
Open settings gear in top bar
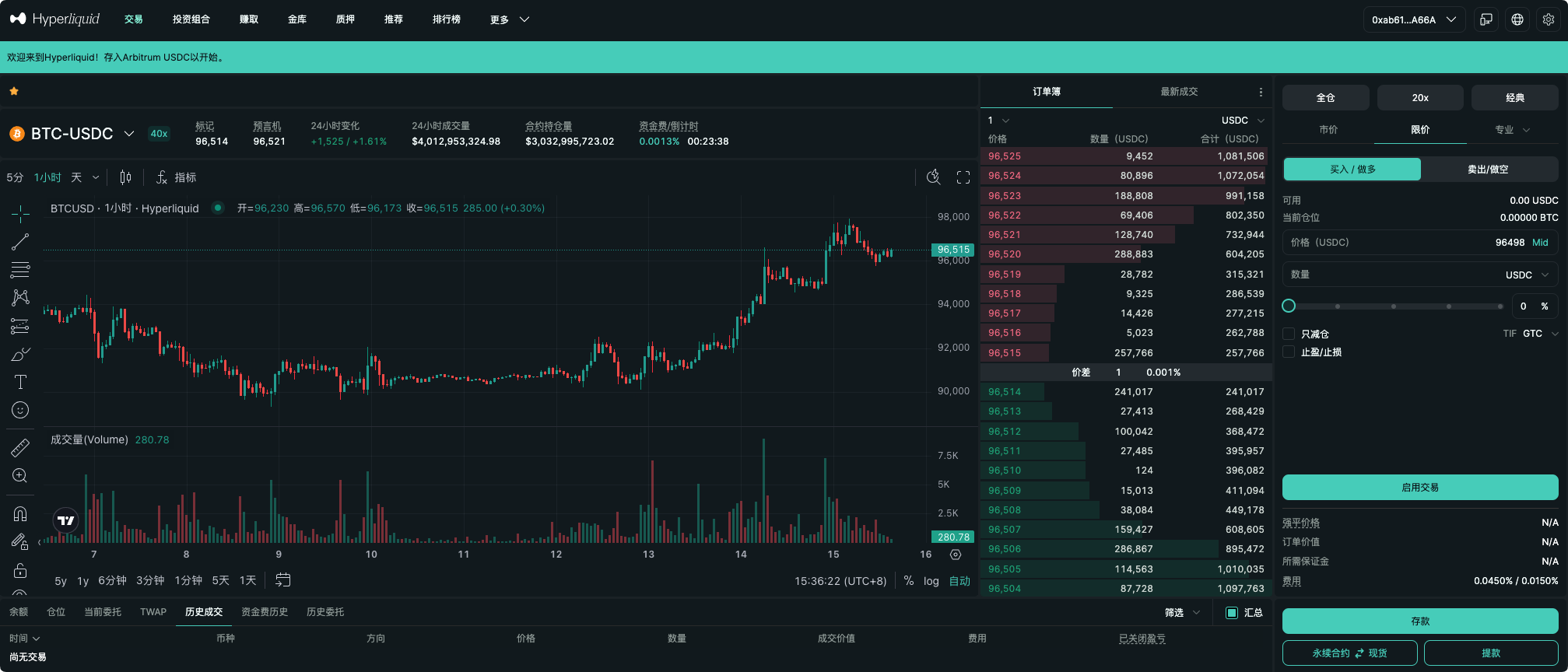pos(1548,19)
